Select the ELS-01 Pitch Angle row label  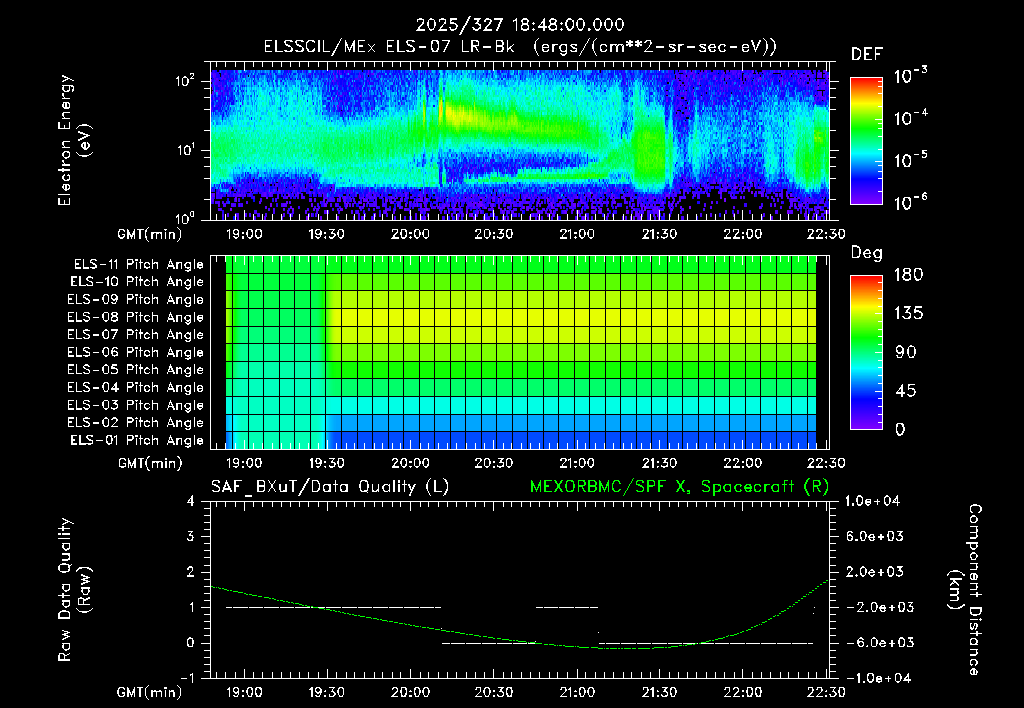point(137,440)
